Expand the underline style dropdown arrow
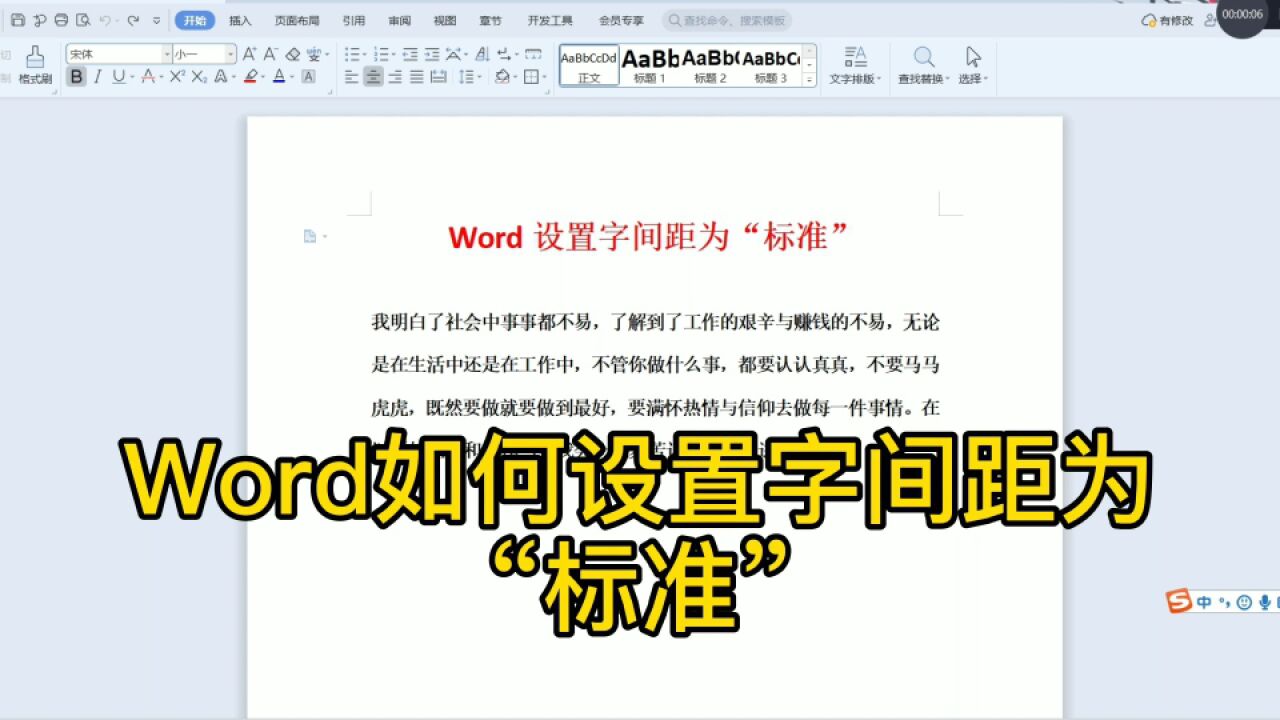This screenshot has width=1280, height=720. (131, 77)
